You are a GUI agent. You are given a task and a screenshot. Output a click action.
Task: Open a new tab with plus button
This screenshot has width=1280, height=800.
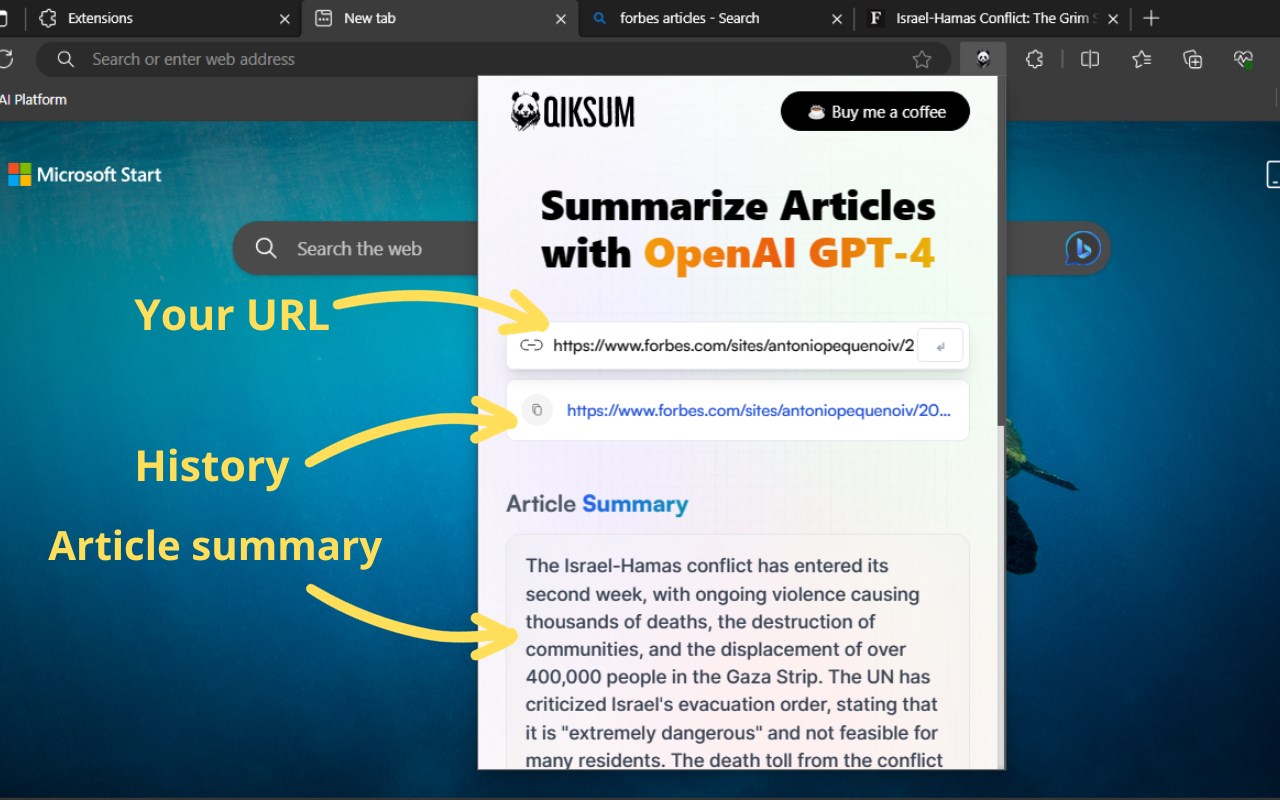pos(1151,18)
